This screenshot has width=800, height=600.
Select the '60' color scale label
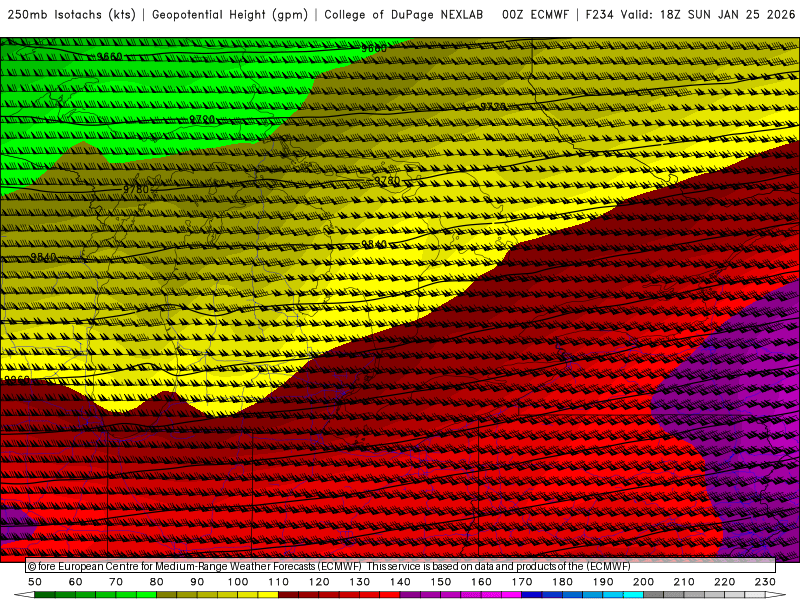coord(76,582)
